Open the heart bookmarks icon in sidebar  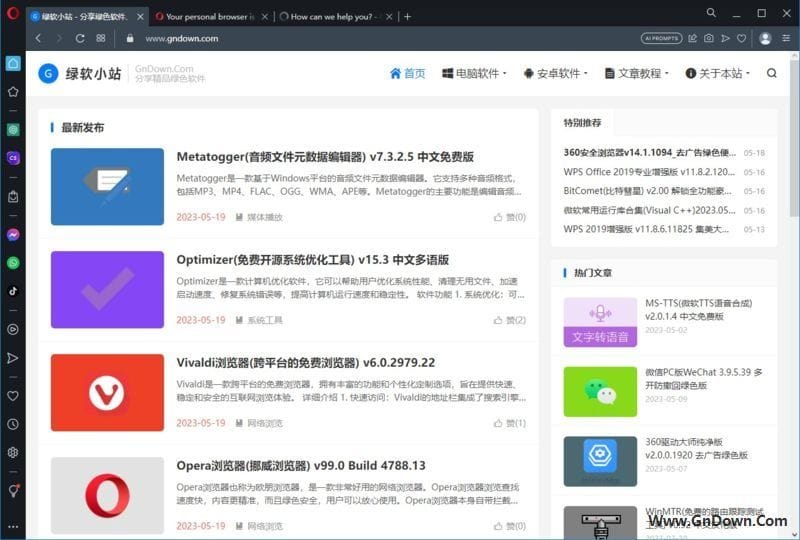(x=13, y=396)
